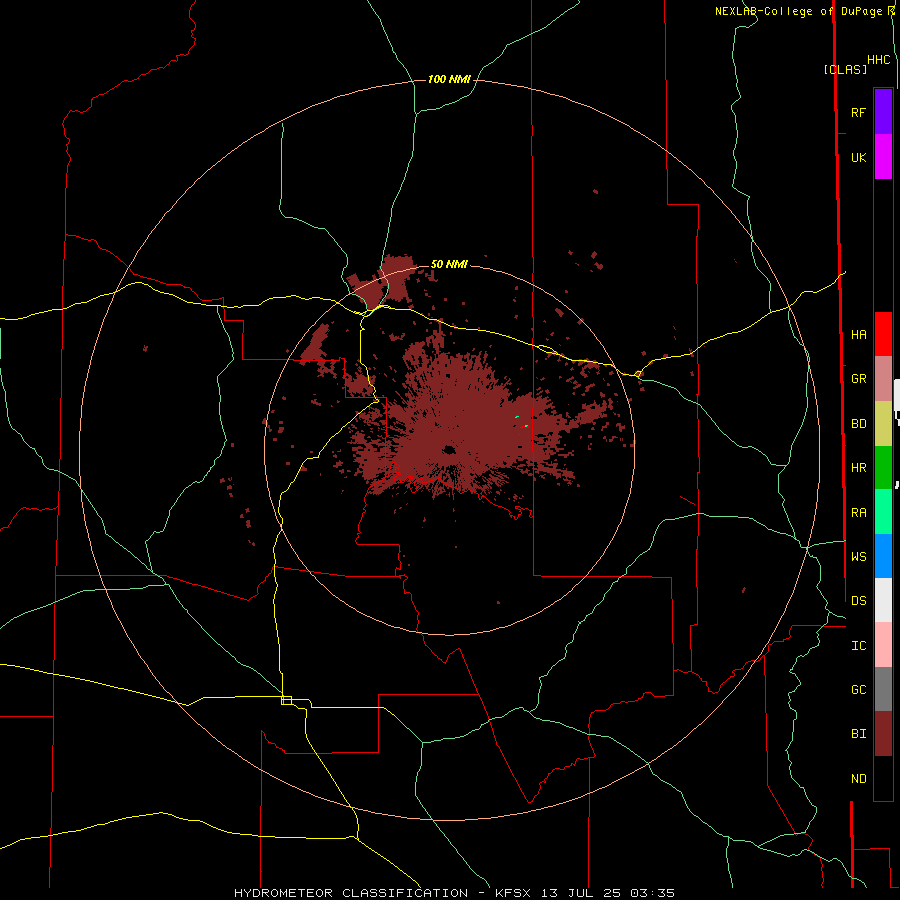
Task: Click the RA legend label
Action: click(858, 512)
